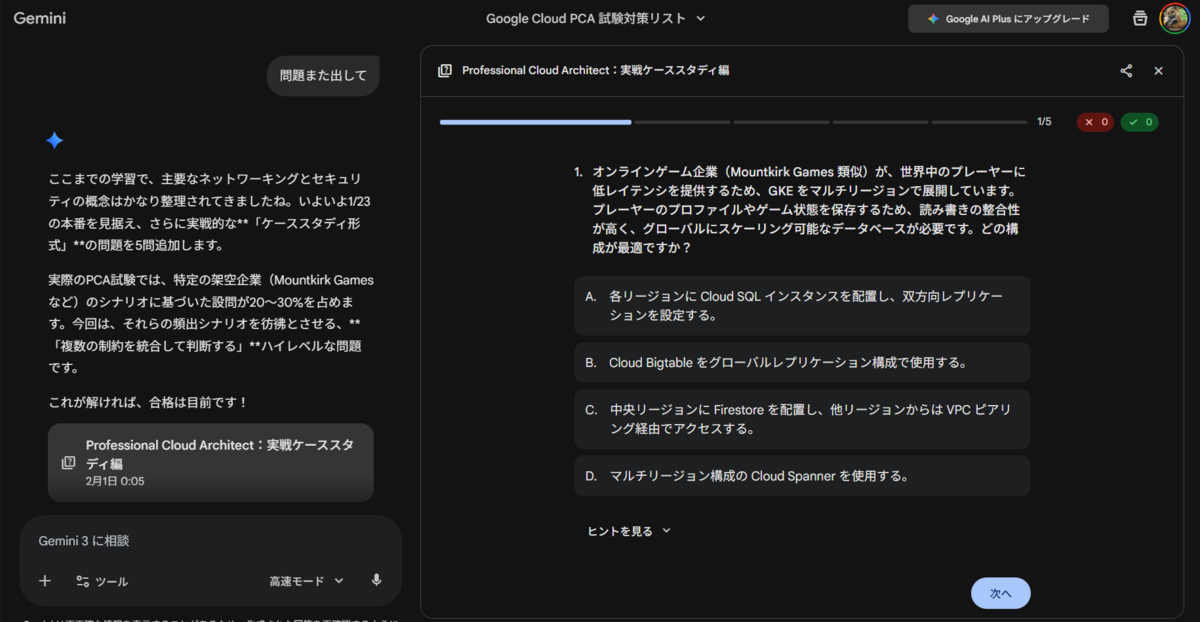
Task: Click the これが解ければ、合格は目前です！ line
Action: tap(148, 402)
